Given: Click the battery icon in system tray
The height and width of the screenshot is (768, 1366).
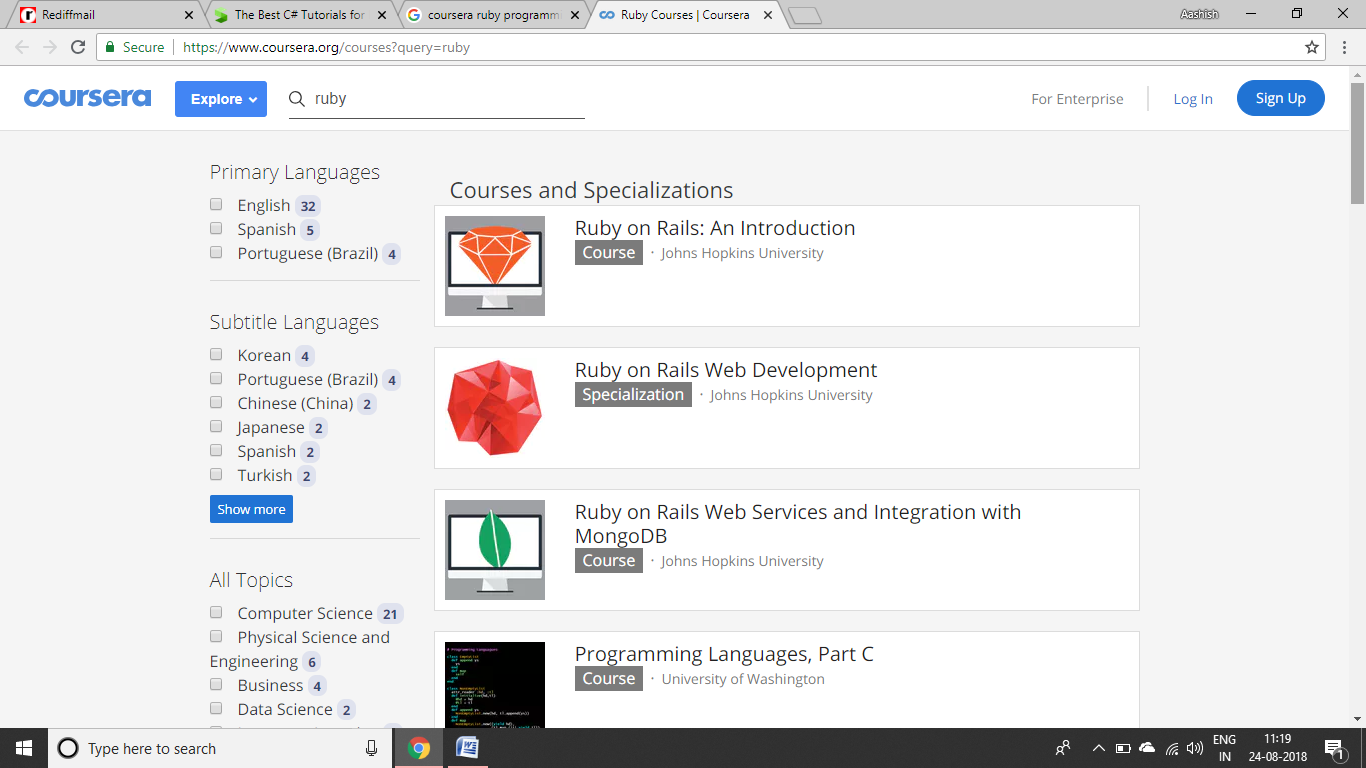Looking at the screenshot, I should pos(1123,748).
